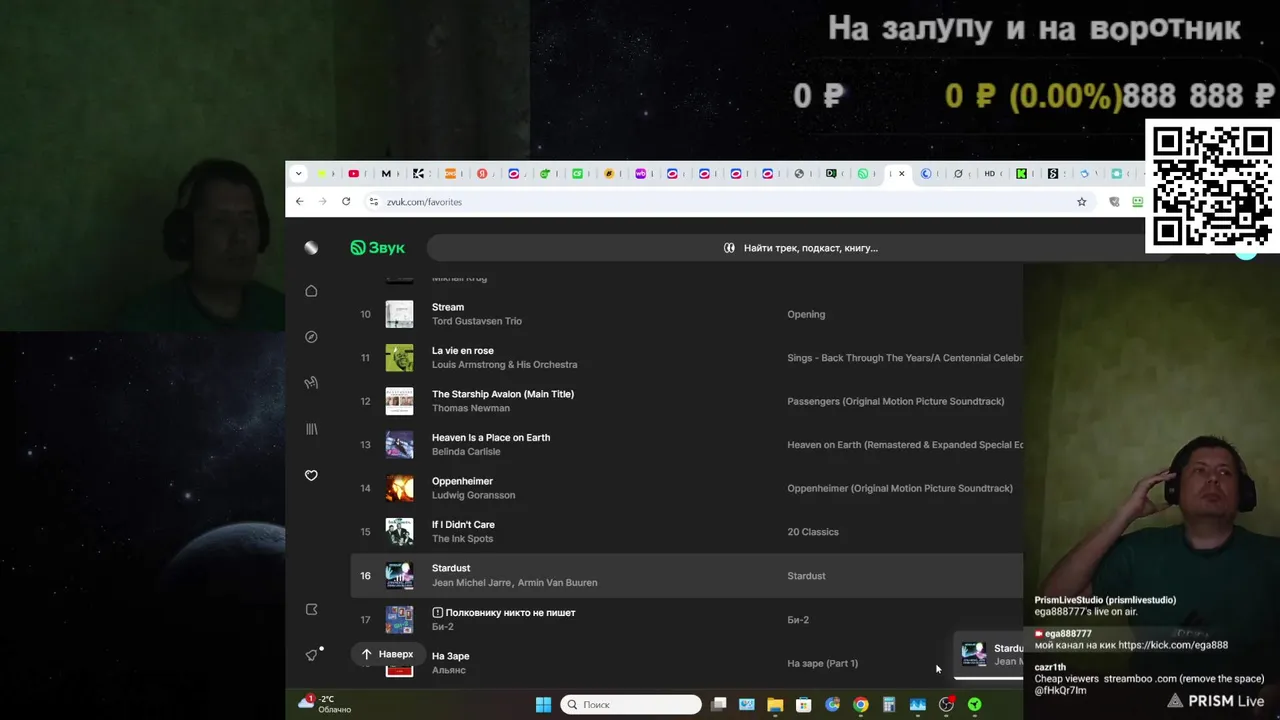This screenshot has width=1280, height=720.
Task: Open Google Chrome from the taskbar
Action: tap(860, 705)
